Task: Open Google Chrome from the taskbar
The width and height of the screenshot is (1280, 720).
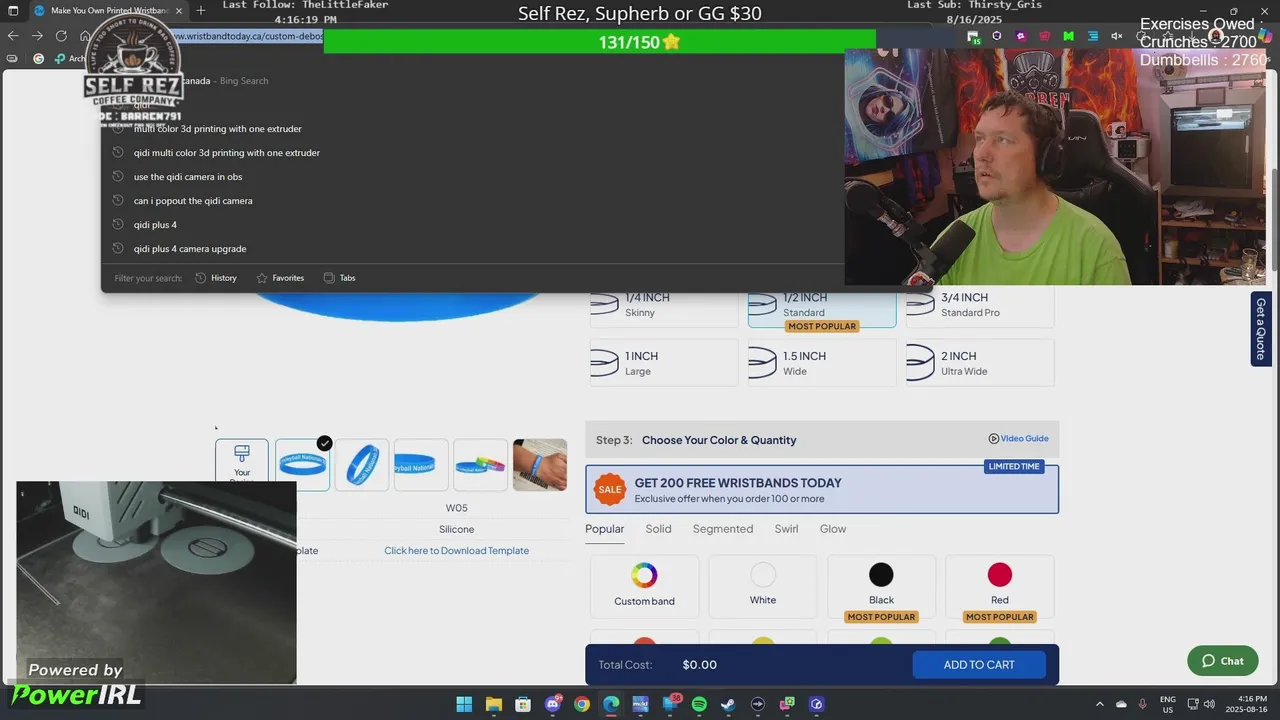Action: tap(581, 704)
